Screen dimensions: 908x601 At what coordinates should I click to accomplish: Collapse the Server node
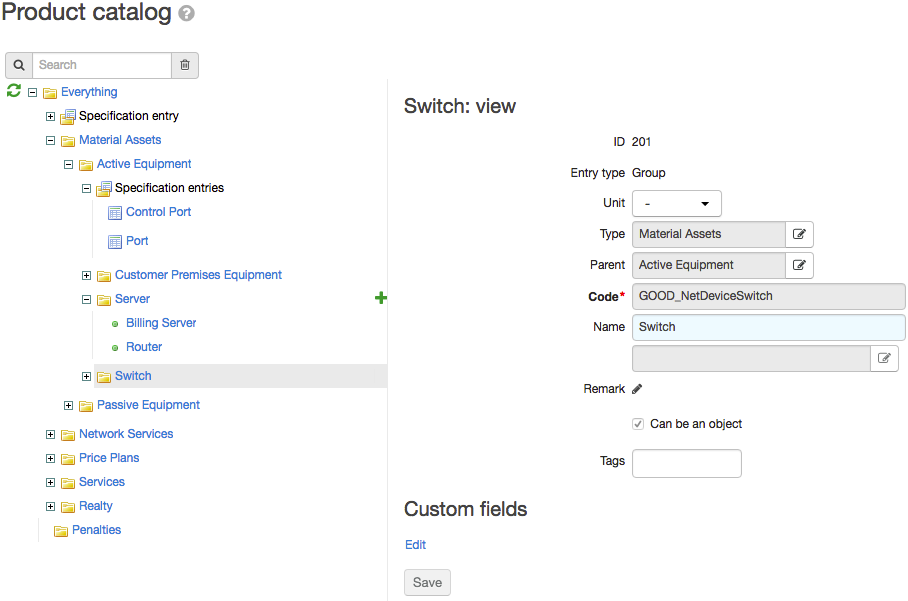tap(86, 300)
